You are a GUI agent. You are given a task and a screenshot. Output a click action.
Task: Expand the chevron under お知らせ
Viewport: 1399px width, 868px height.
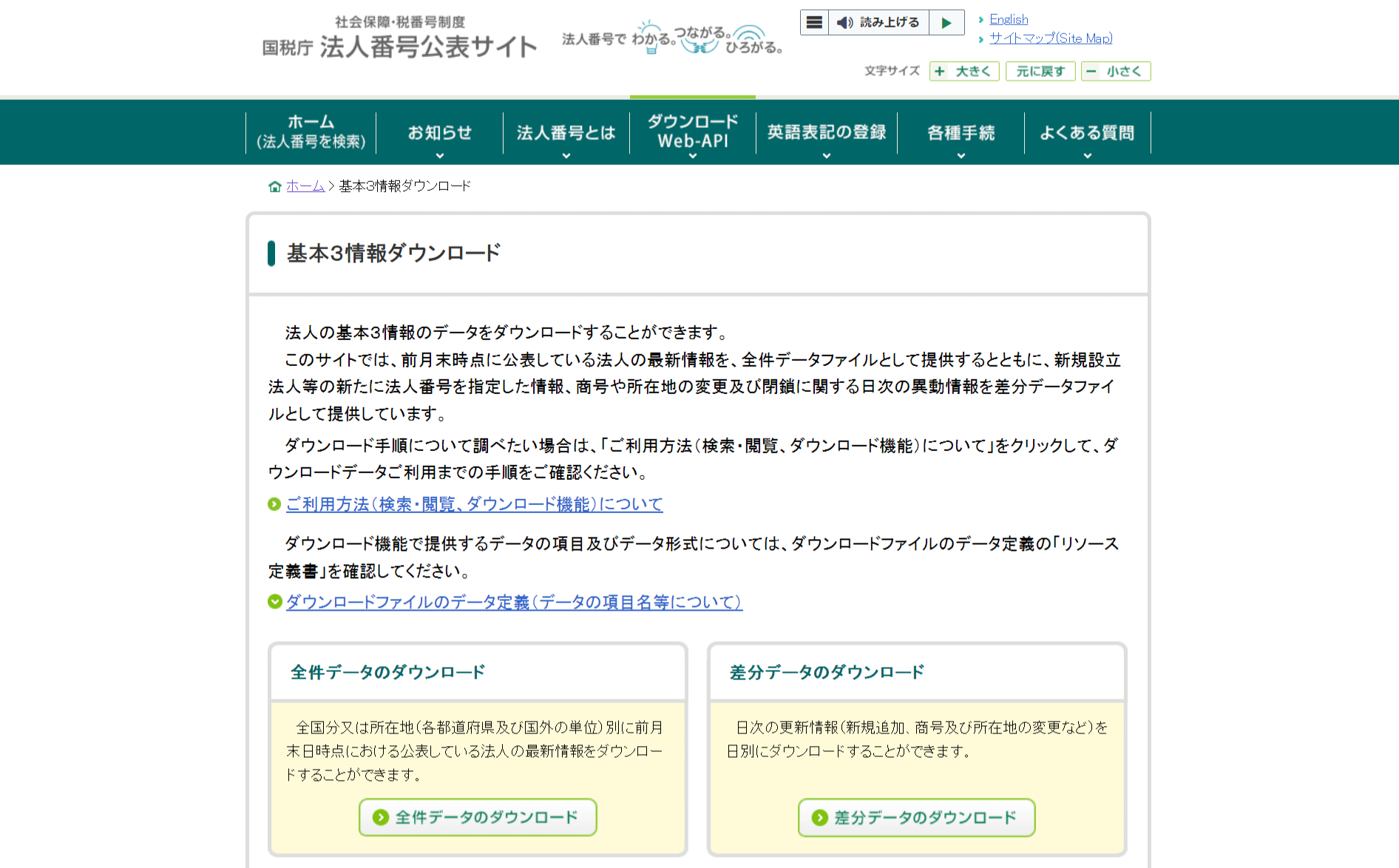point(440,156)
